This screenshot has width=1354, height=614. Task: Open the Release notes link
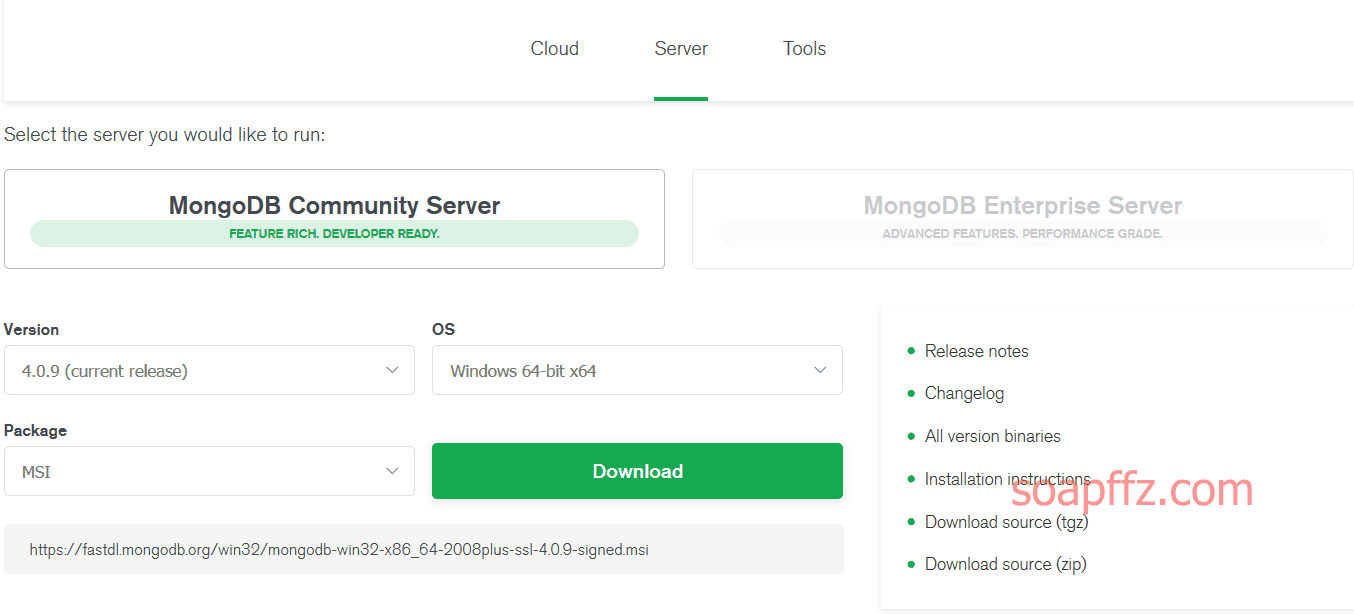(x=976, y=351)
